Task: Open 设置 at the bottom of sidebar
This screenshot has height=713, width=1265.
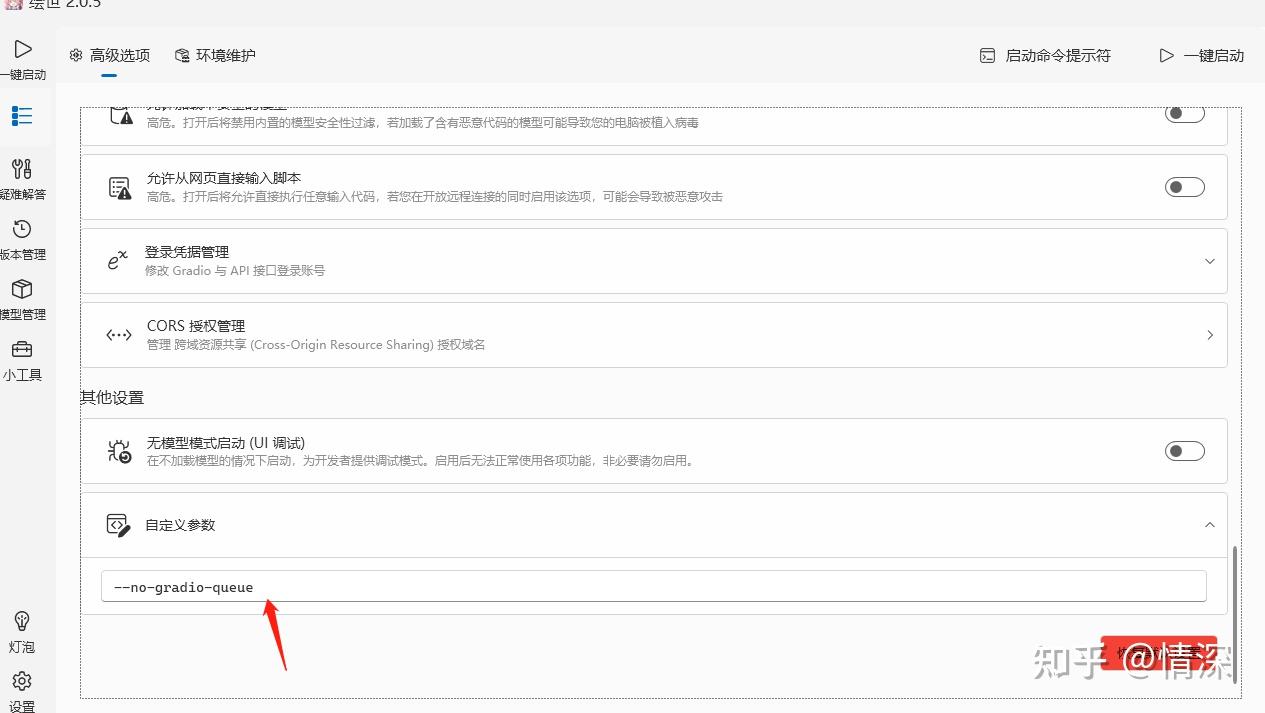Action: click(x=22, y=690)
